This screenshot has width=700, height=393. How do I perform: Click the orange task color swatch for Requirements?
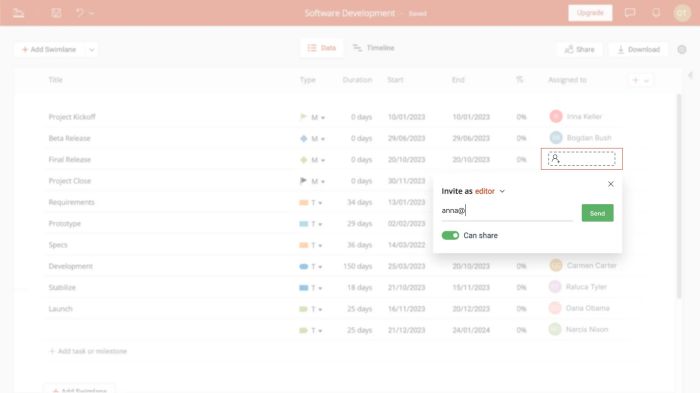304,202
